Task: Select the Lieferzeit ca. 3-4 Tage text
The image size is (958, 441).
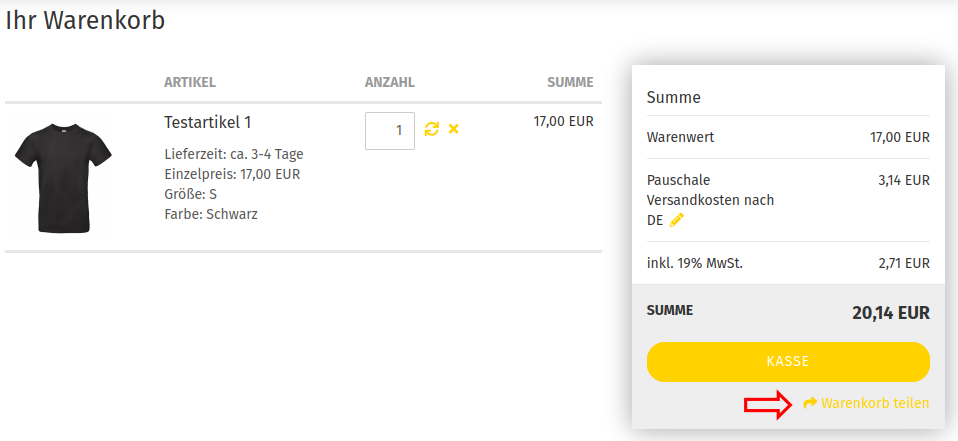Action: [x=234, y=154]
